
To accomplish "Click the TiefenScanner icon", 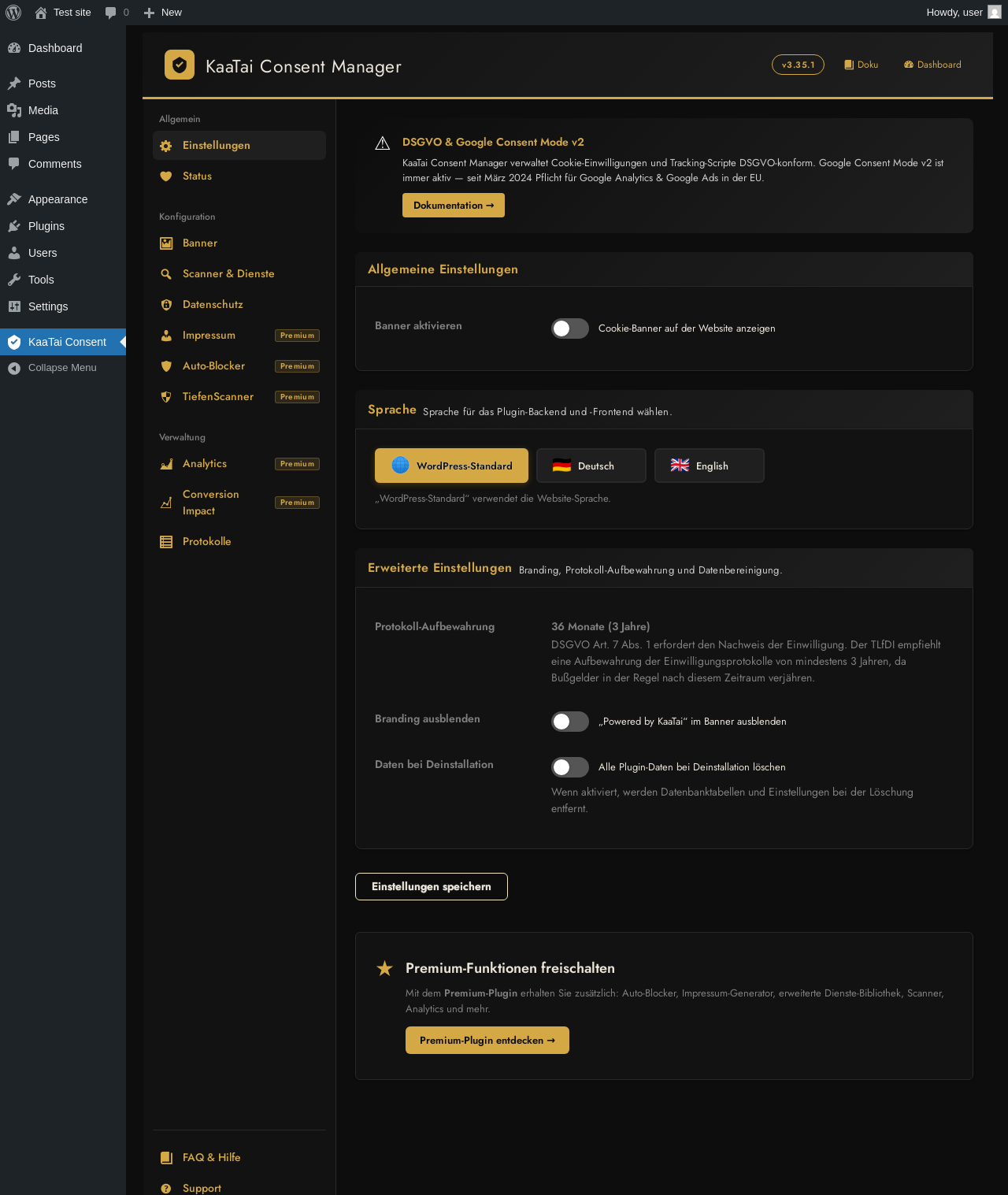I will [166, 397].
